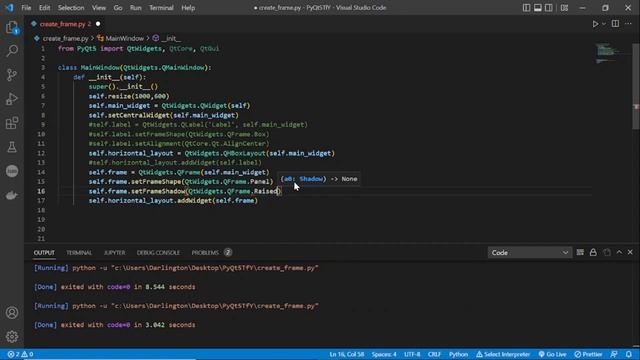This screenshot has height=360, width=640.
Task: Close the bottom panel
Action: pyautogui.click(x=630, y=253)
